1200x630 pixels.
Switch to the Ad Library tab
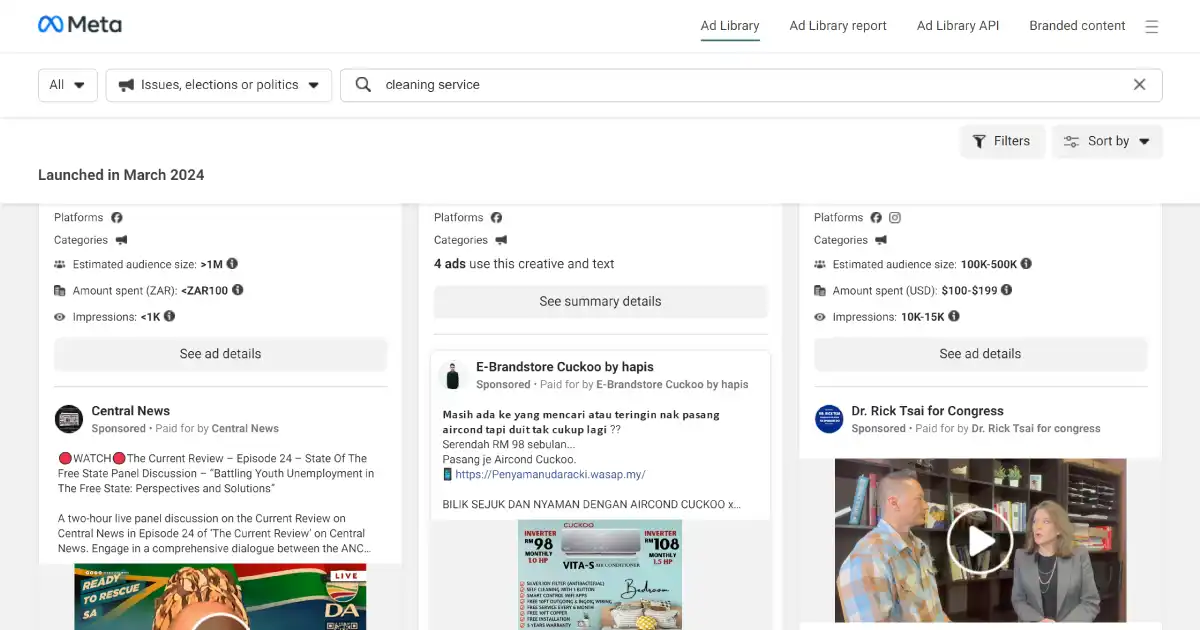click(x=730, y=26)
